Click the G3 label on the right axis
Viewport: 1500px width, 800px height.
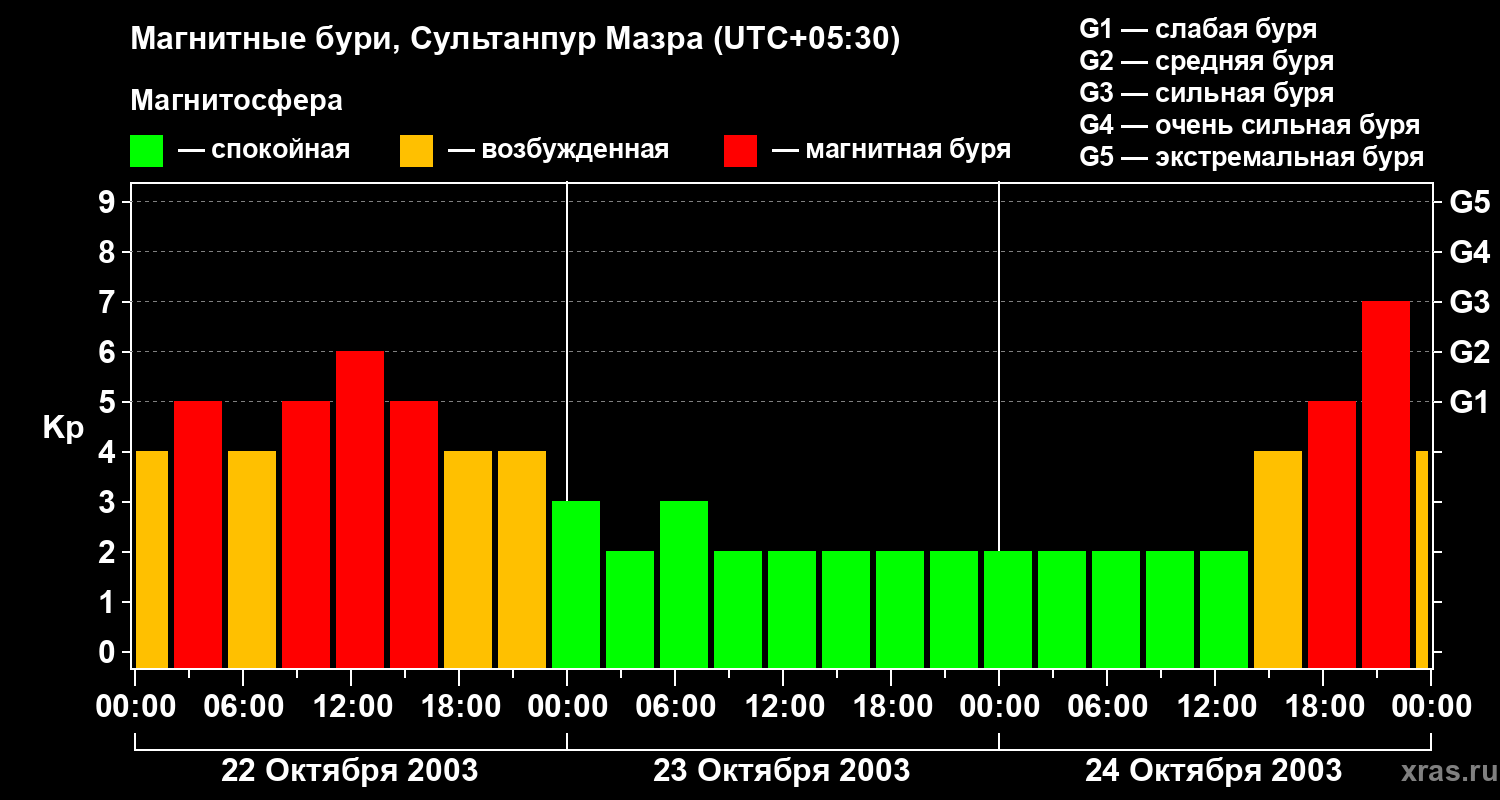1470,302
